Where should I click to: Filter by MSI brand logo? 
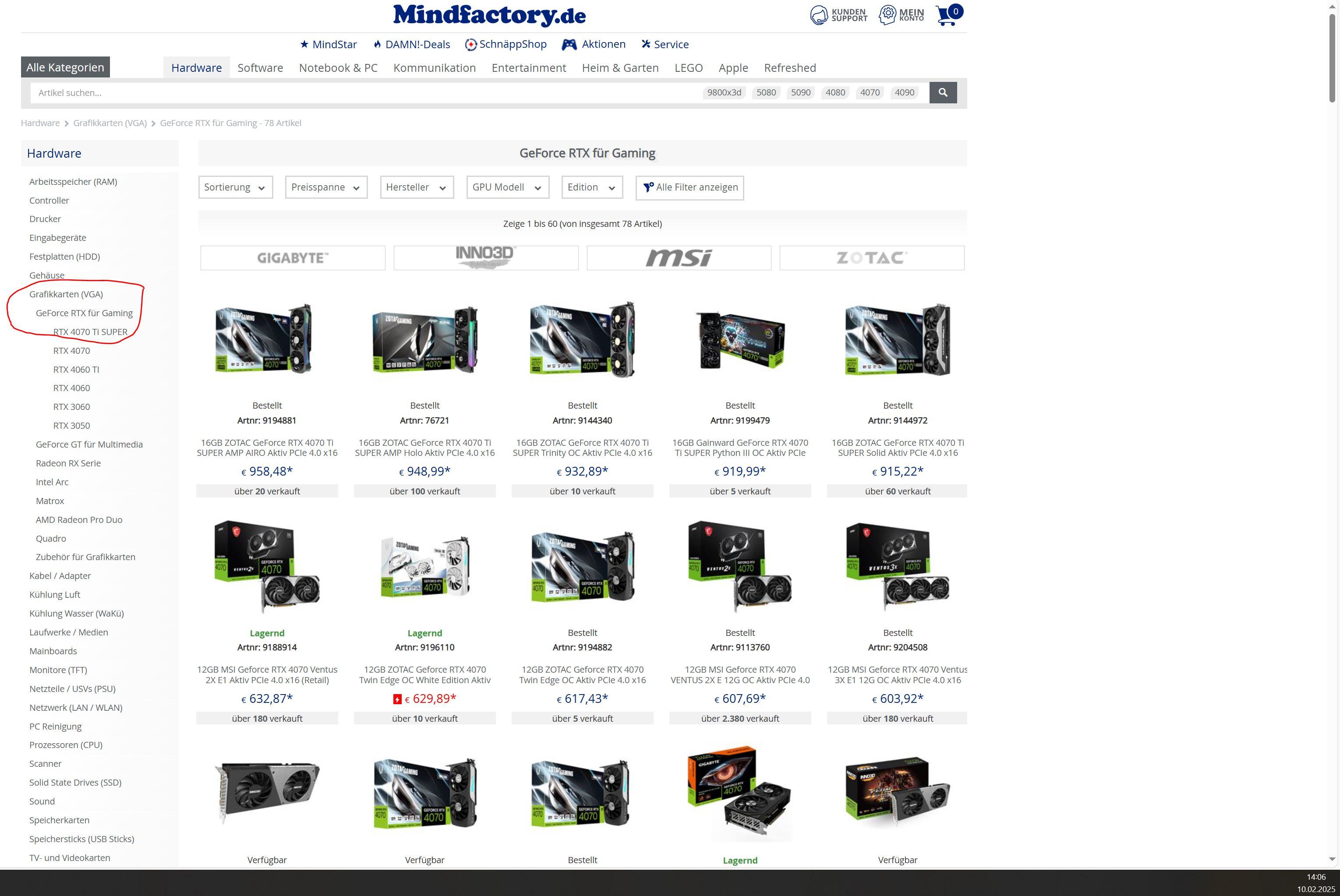point(679,258)
